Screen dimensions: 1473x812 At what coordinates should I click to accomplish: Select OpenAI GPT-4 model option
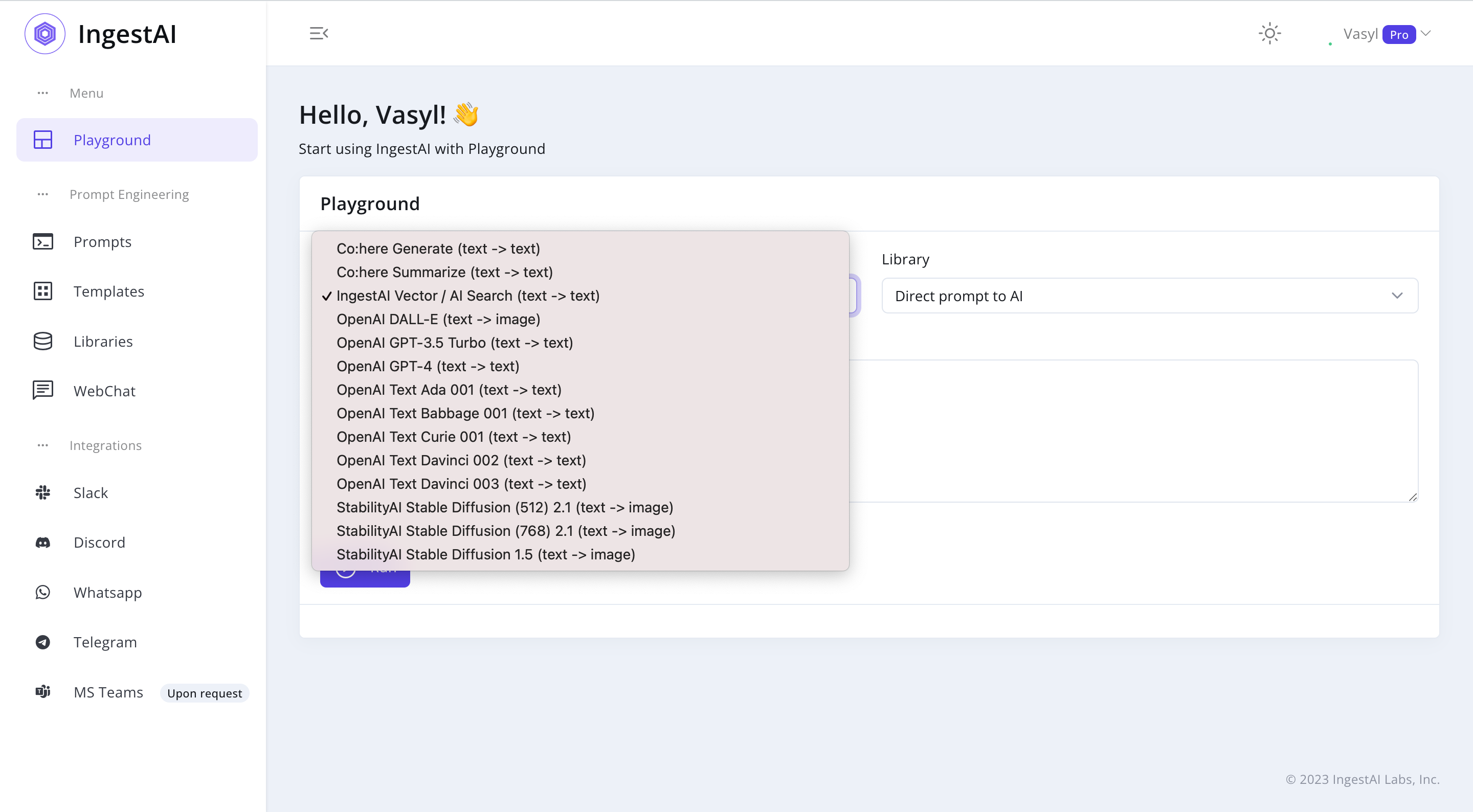[580, 366]
